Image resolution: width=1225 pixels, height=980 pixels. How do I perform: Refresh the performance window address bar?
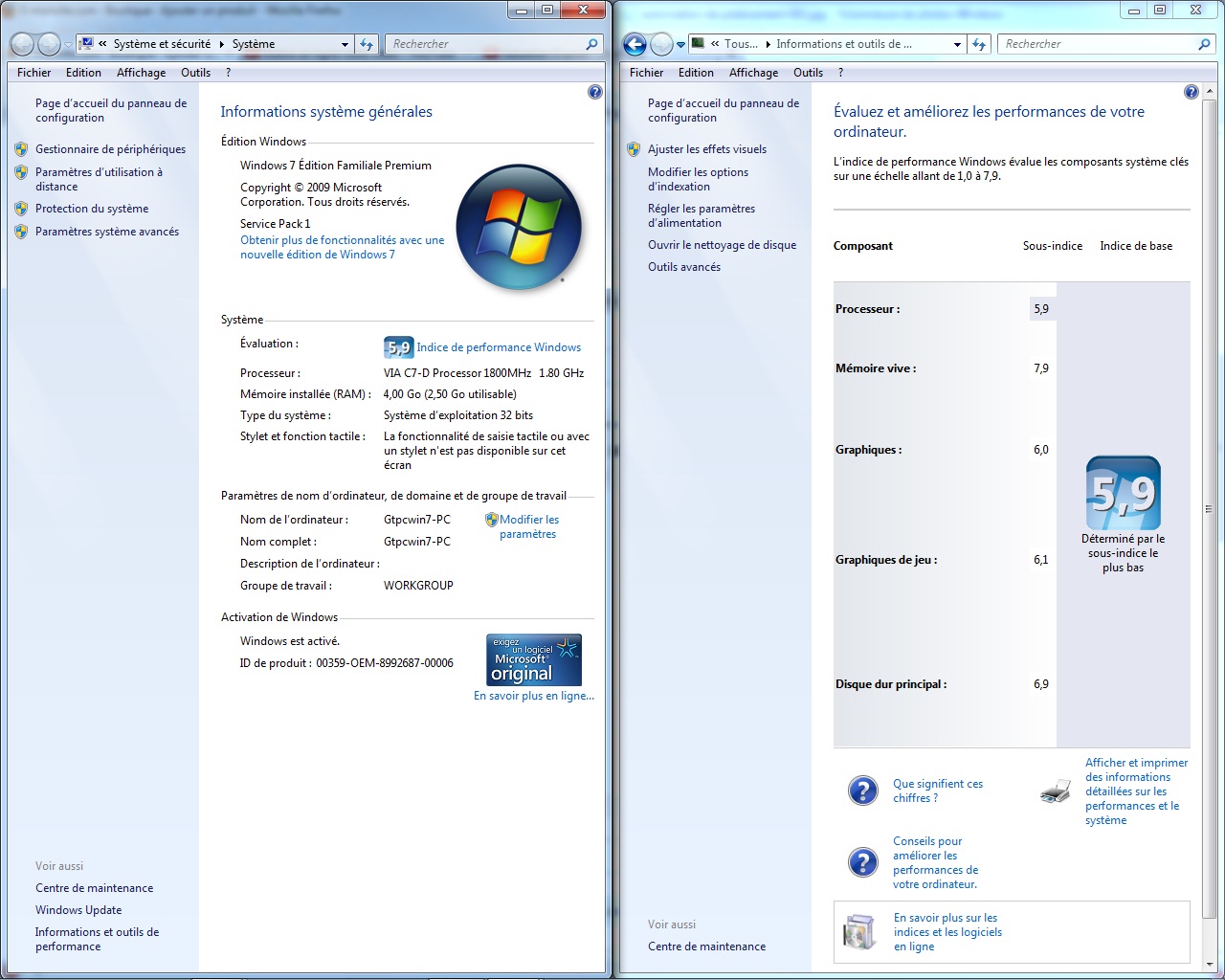979,44
